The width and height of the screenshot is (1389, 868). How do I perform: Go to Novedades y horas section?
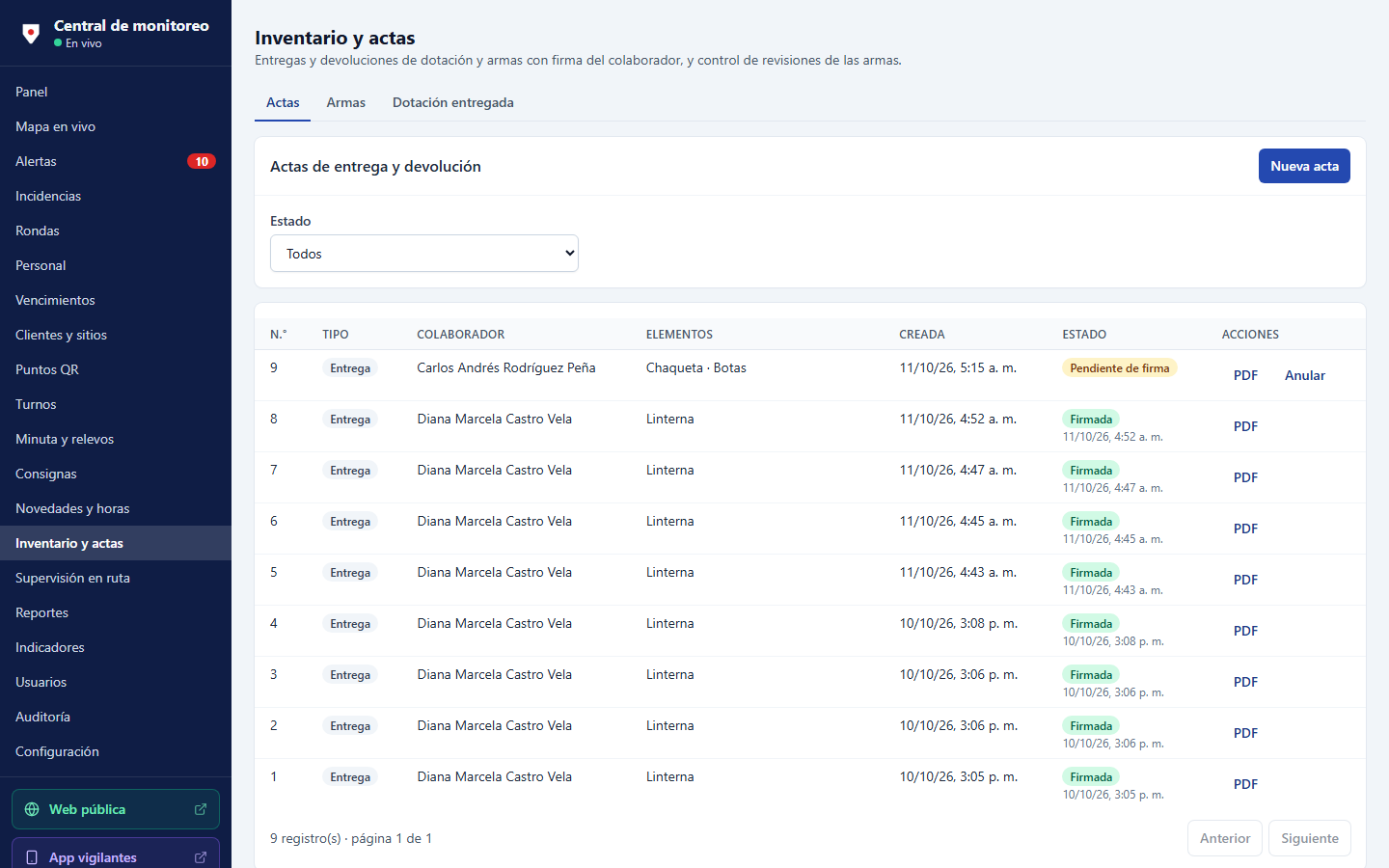[x=116, y=508]
